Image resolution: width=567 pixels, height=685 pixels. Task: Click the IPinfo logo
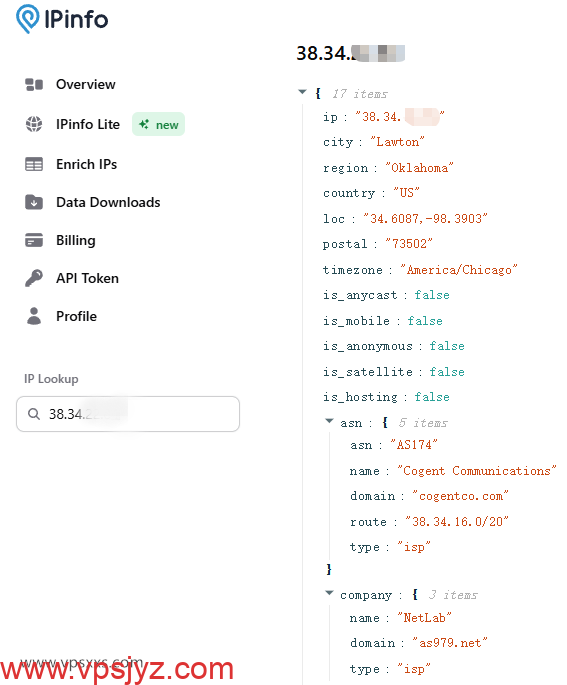point(62,19)
